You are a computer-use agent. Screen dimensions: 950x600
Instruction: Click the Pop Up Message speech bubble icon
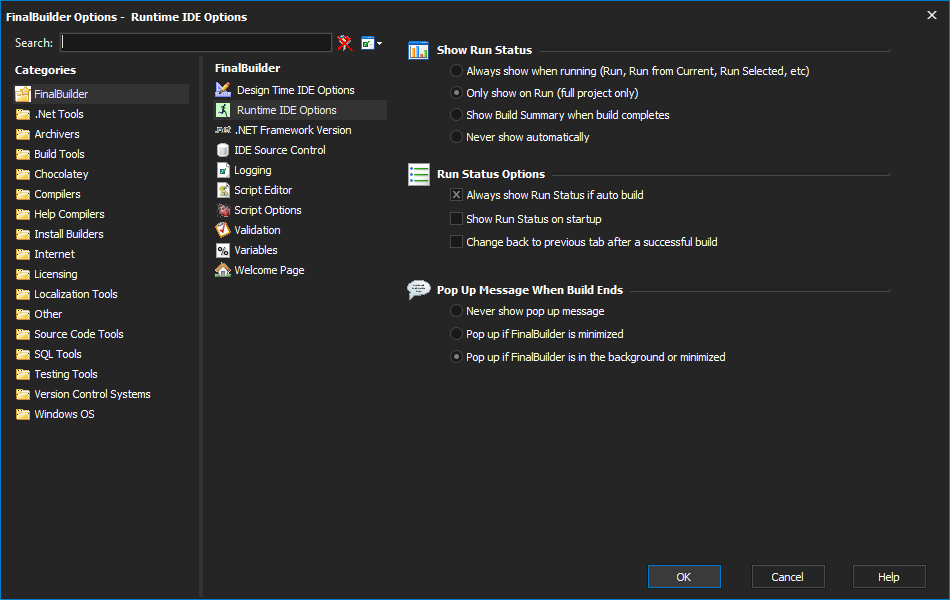(419, 290)
